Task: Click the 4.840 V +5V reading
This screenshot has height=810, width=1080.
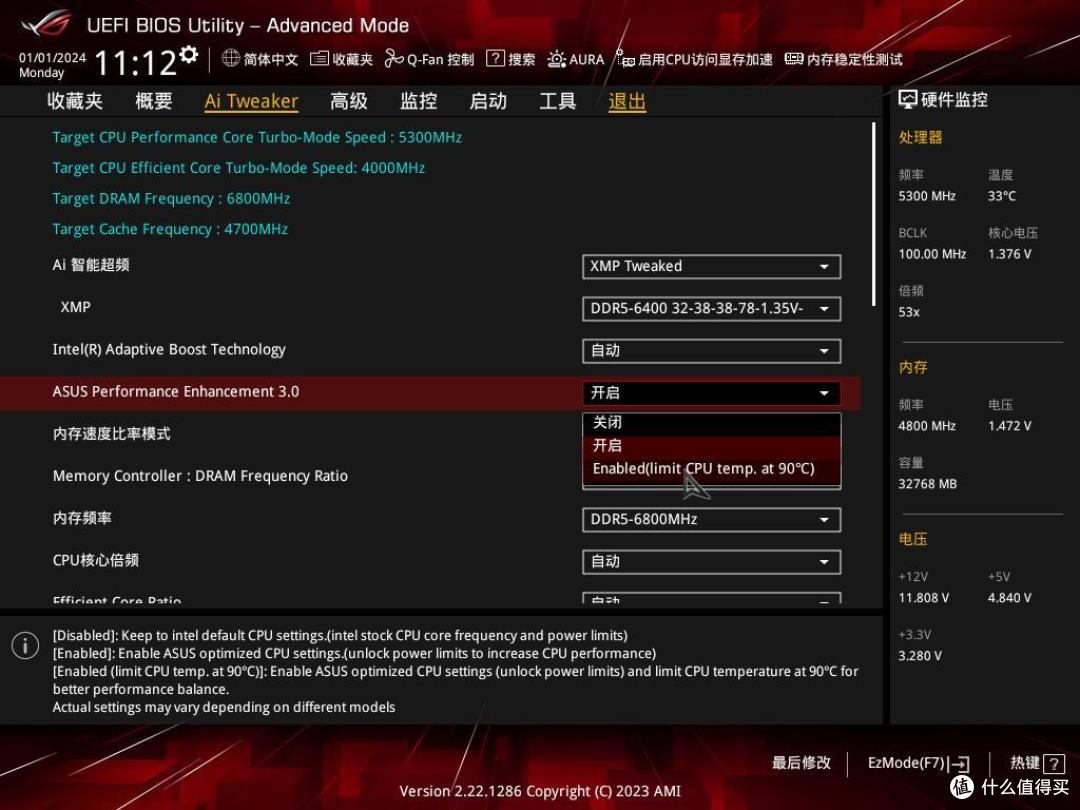Action: [x=1010, y=598]
